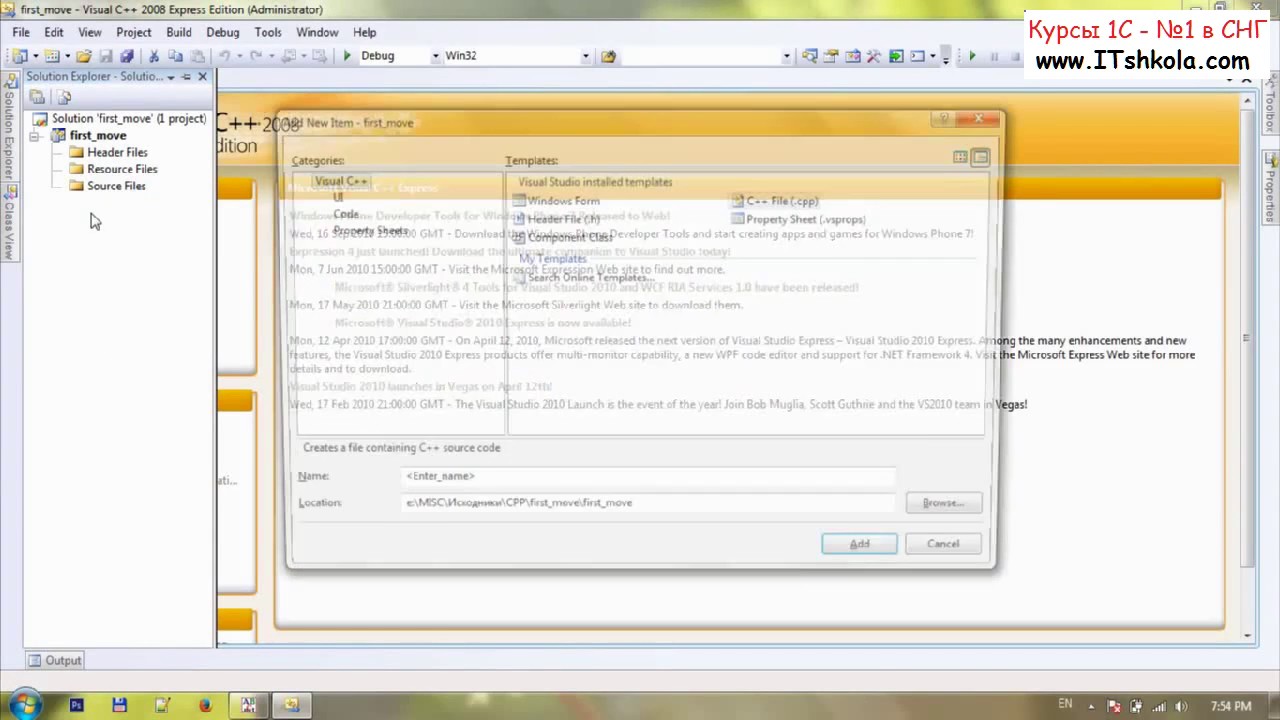Viewport: 1280px width, 720px height.
Task: Click the Redo arrow icon
Action: 256,56
